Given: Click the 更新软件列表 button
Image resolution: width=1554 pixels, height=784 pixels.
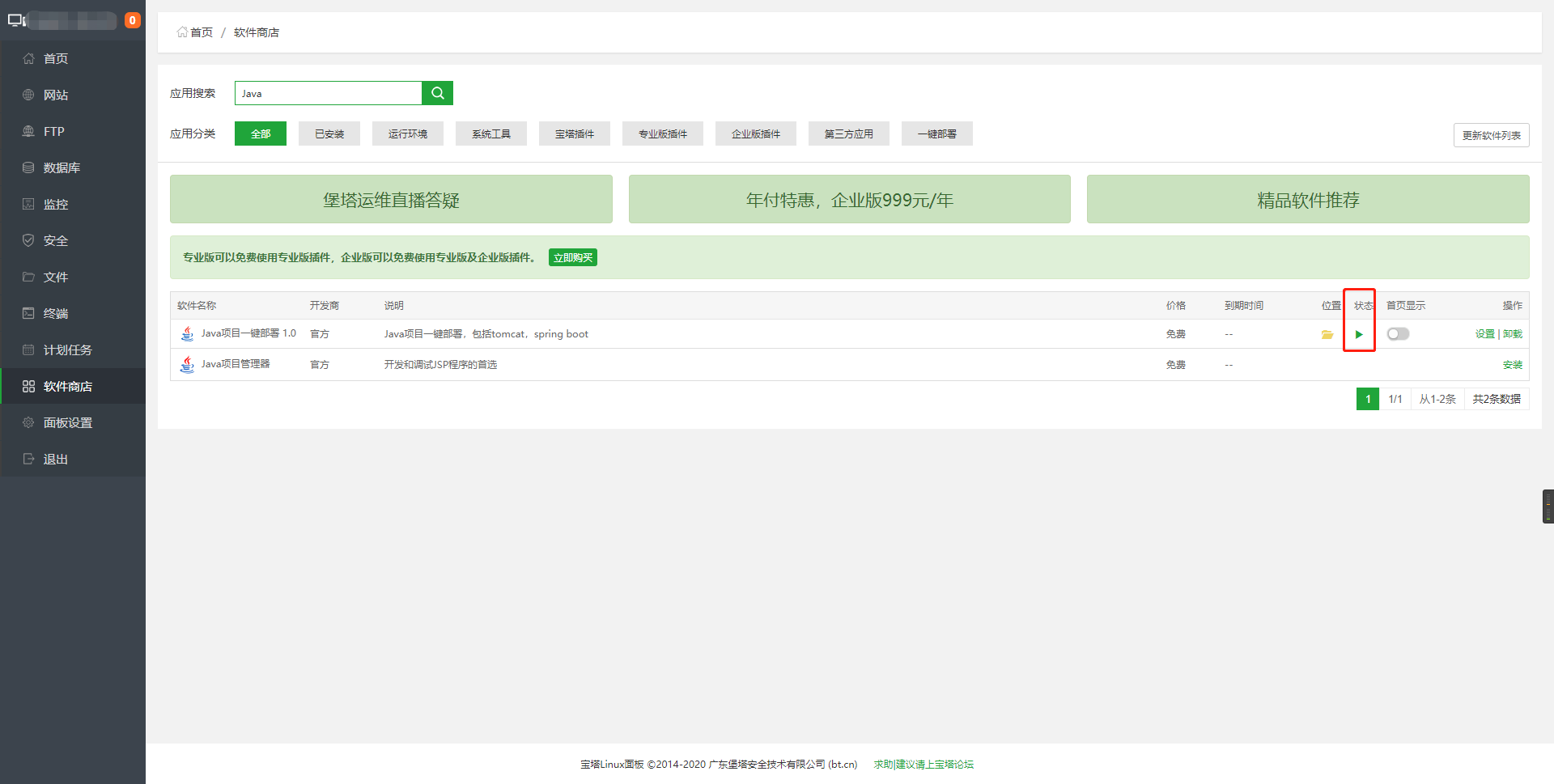Looking at the screenshot, I should [x=1491, y=135].
